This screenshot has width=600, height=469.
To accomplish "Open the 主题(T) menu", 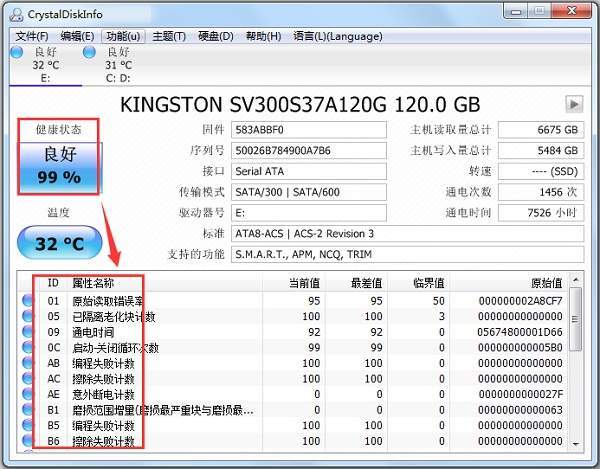I will (168, 37).
